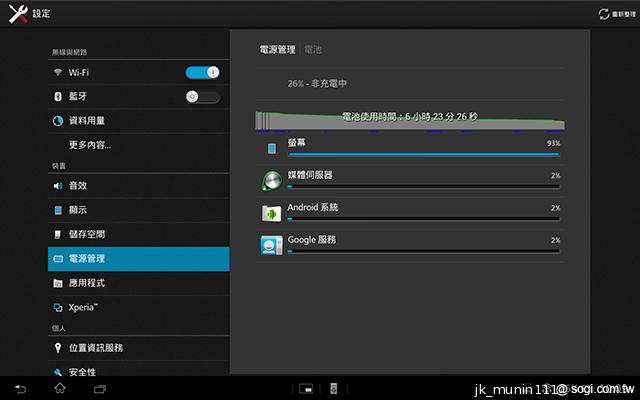Click the 螢幕 93% usage bar
Viewport: 640px width, 400px height.
tap(424, 154)
